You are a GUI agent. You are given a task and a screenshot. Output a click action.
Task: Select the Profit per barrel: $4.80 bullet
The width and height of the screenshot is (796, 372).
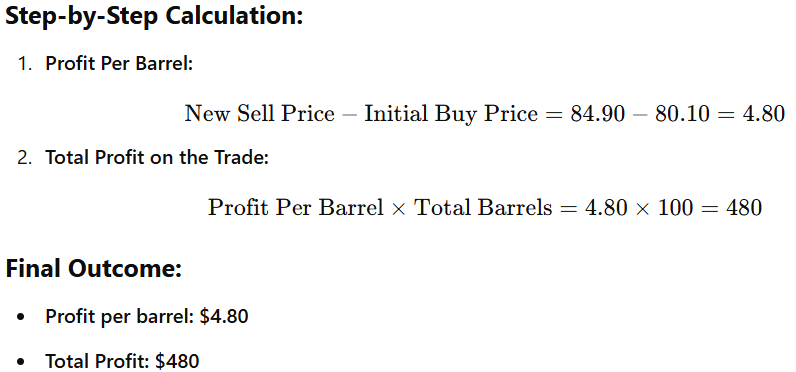pos(147,317)
